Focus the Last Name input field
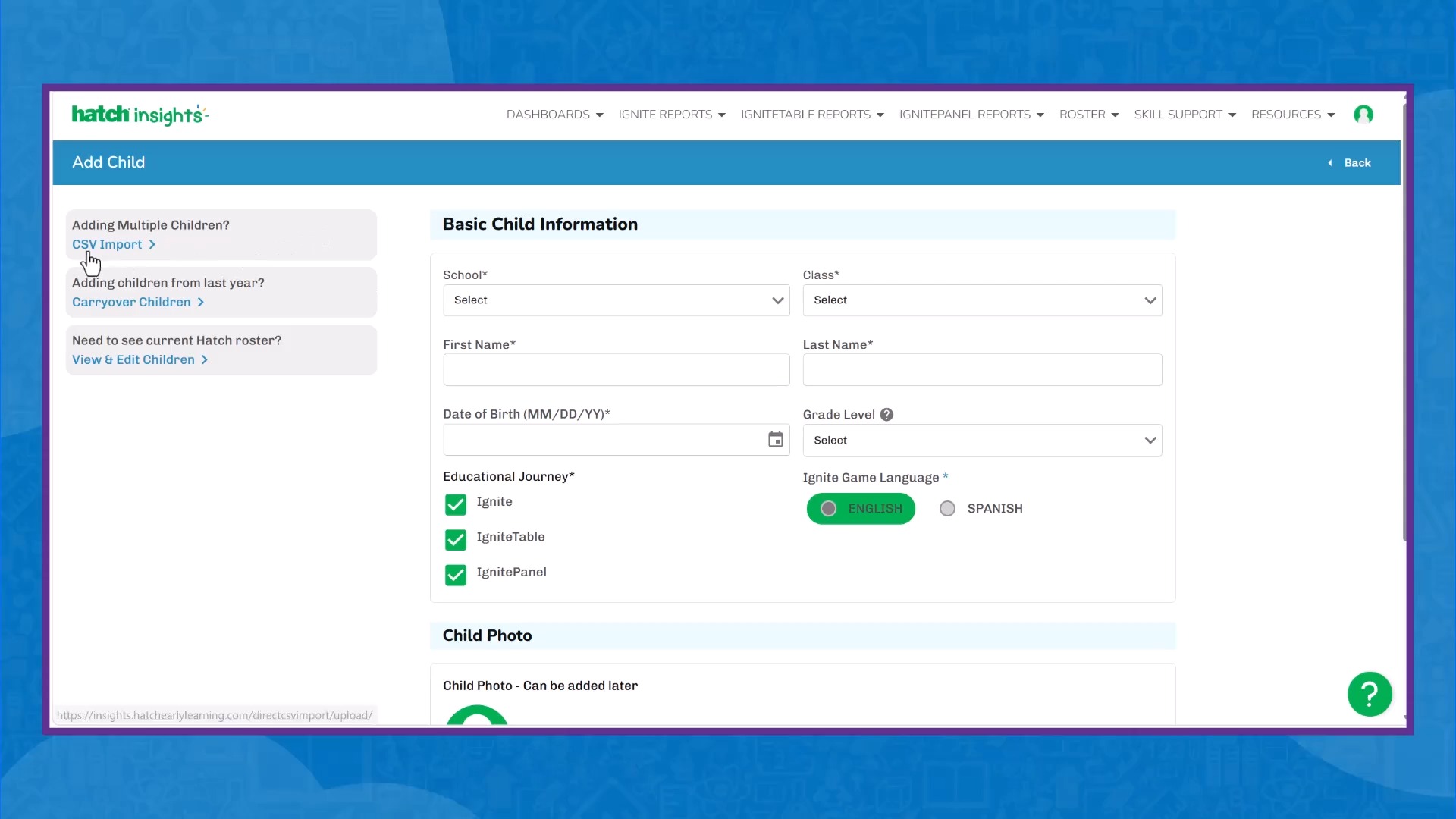This screenshot has width=1456, height=819. point(983,370)
